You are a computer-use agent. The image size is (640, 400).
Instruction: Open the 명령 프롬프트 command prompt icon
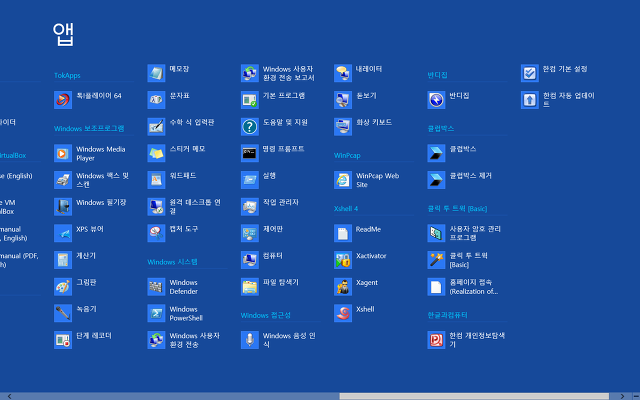(250, 153)
